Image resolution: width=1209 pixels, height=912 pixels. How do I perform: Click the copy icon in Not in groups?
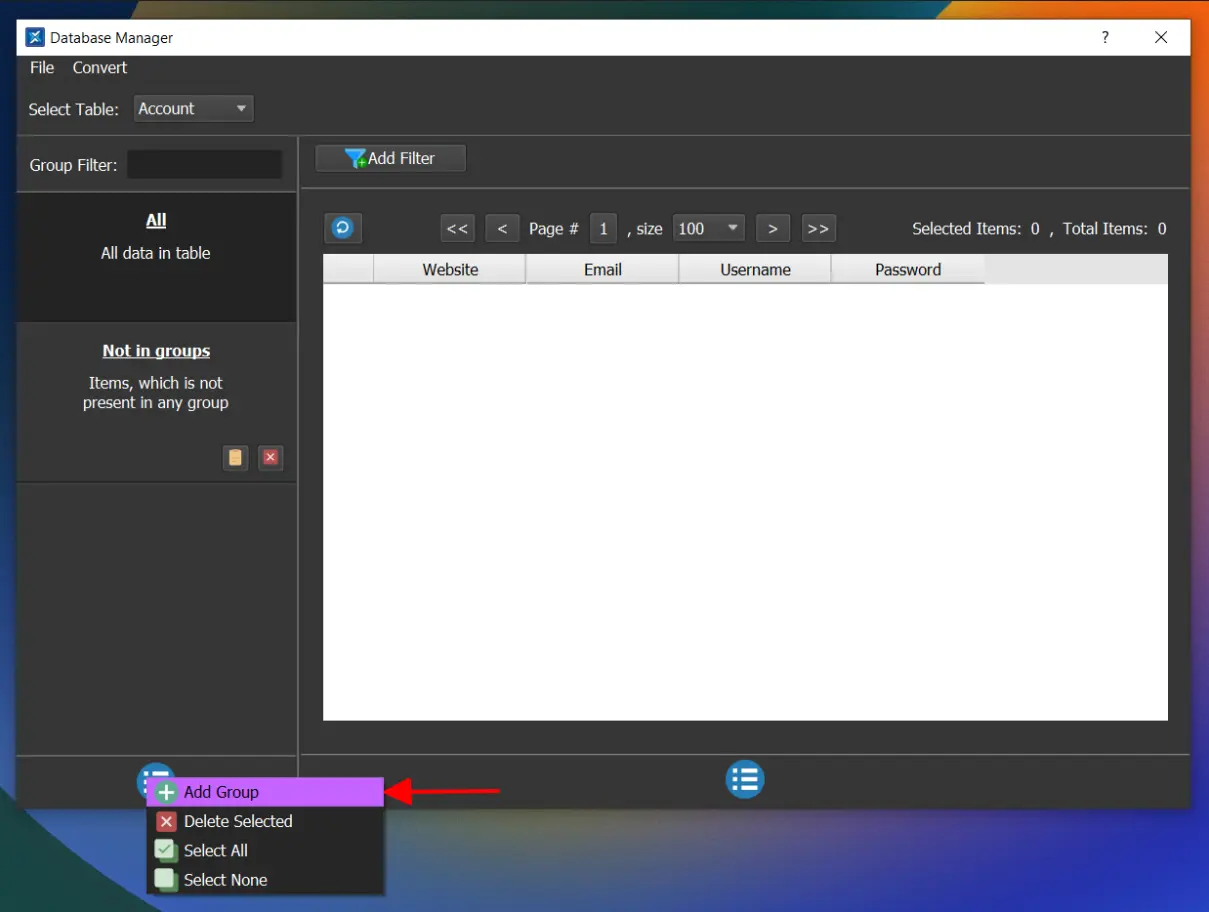pyautogui.click(x=235, y=458)
